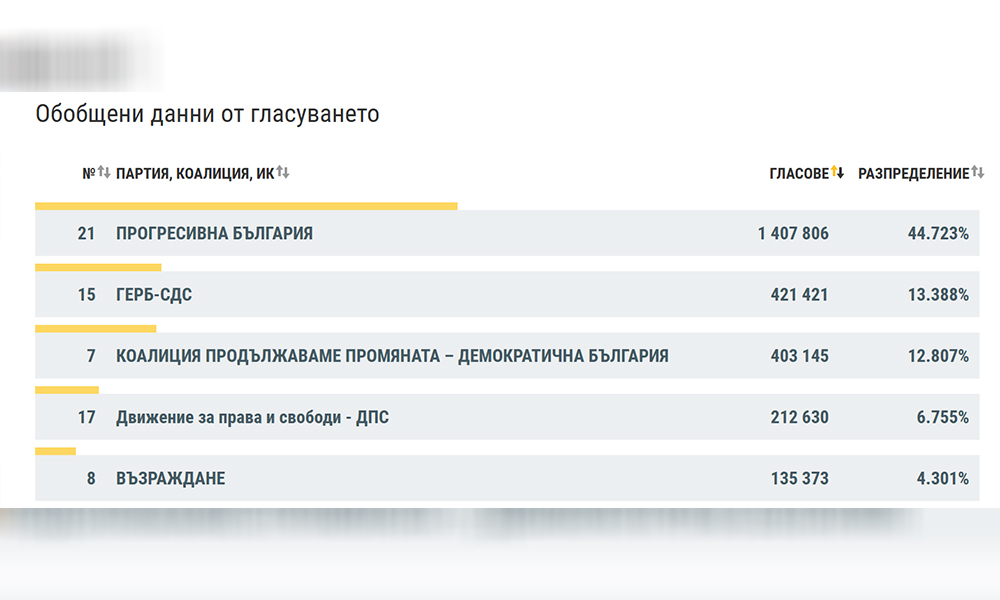Click the yellow bar above ВЪЗРАЖДАНЕ
This screenshot has width=1000, height=600.
point(55,451)
